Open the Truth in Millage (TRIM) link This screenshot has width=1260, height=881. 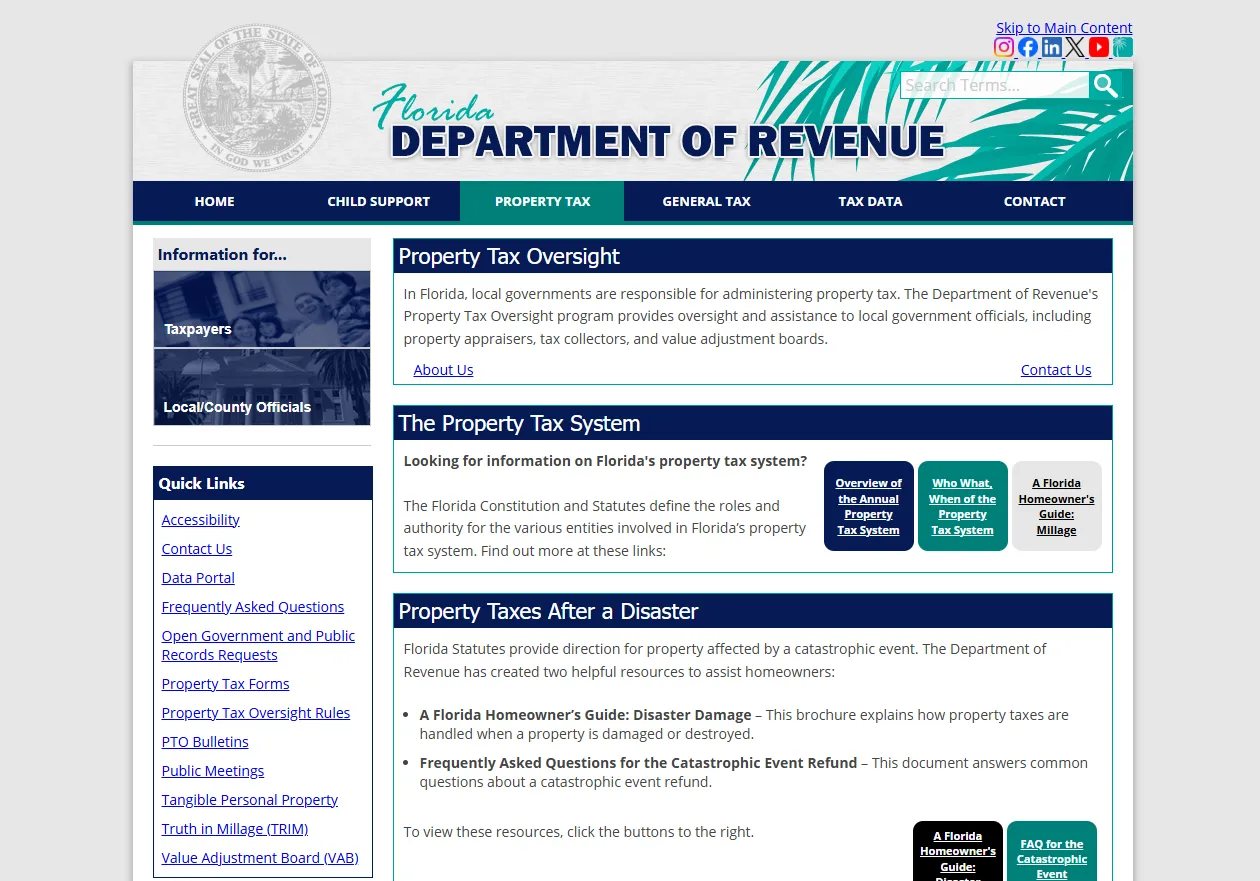(x=235, y=829)
